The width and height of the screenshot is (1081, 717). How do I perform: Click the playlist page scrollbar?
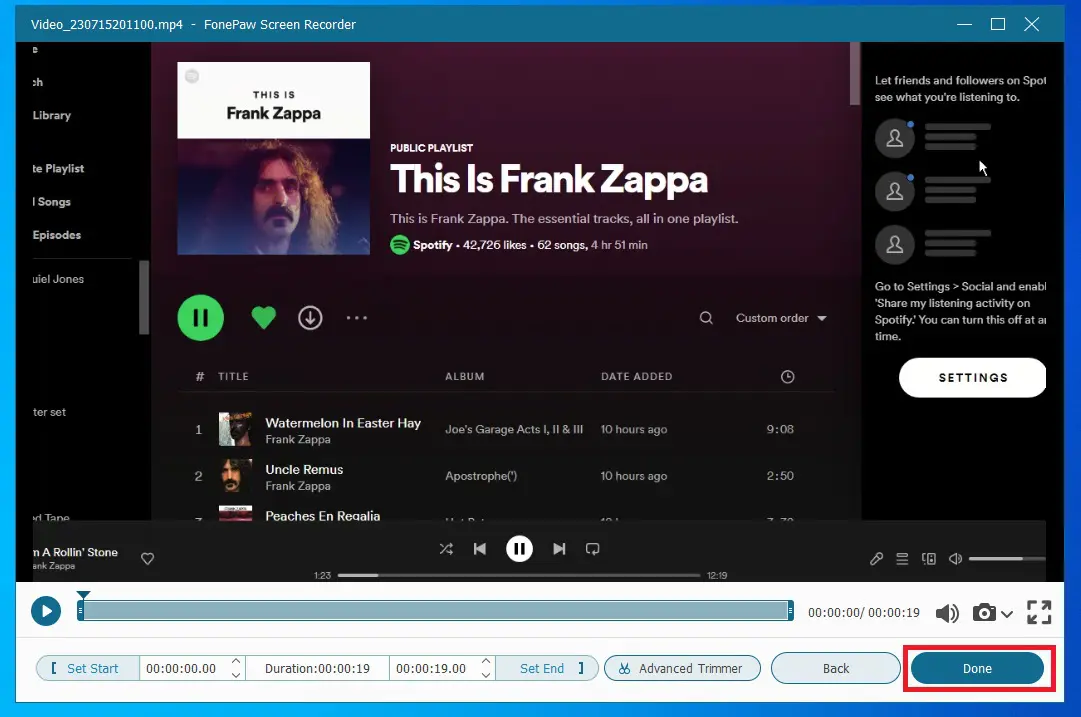(855, 74)
